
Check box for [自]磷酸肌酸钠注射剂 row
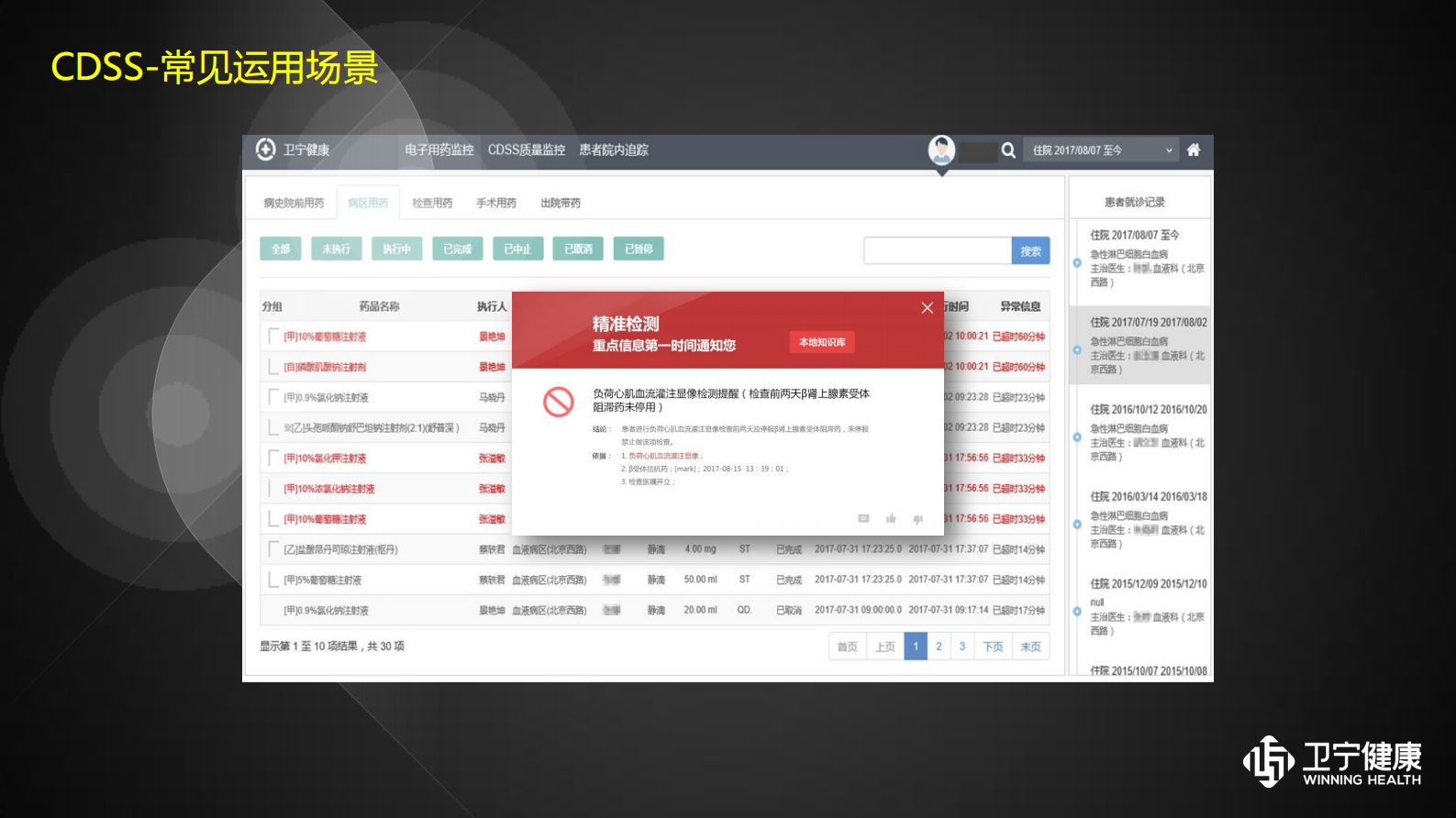(273, 367)
